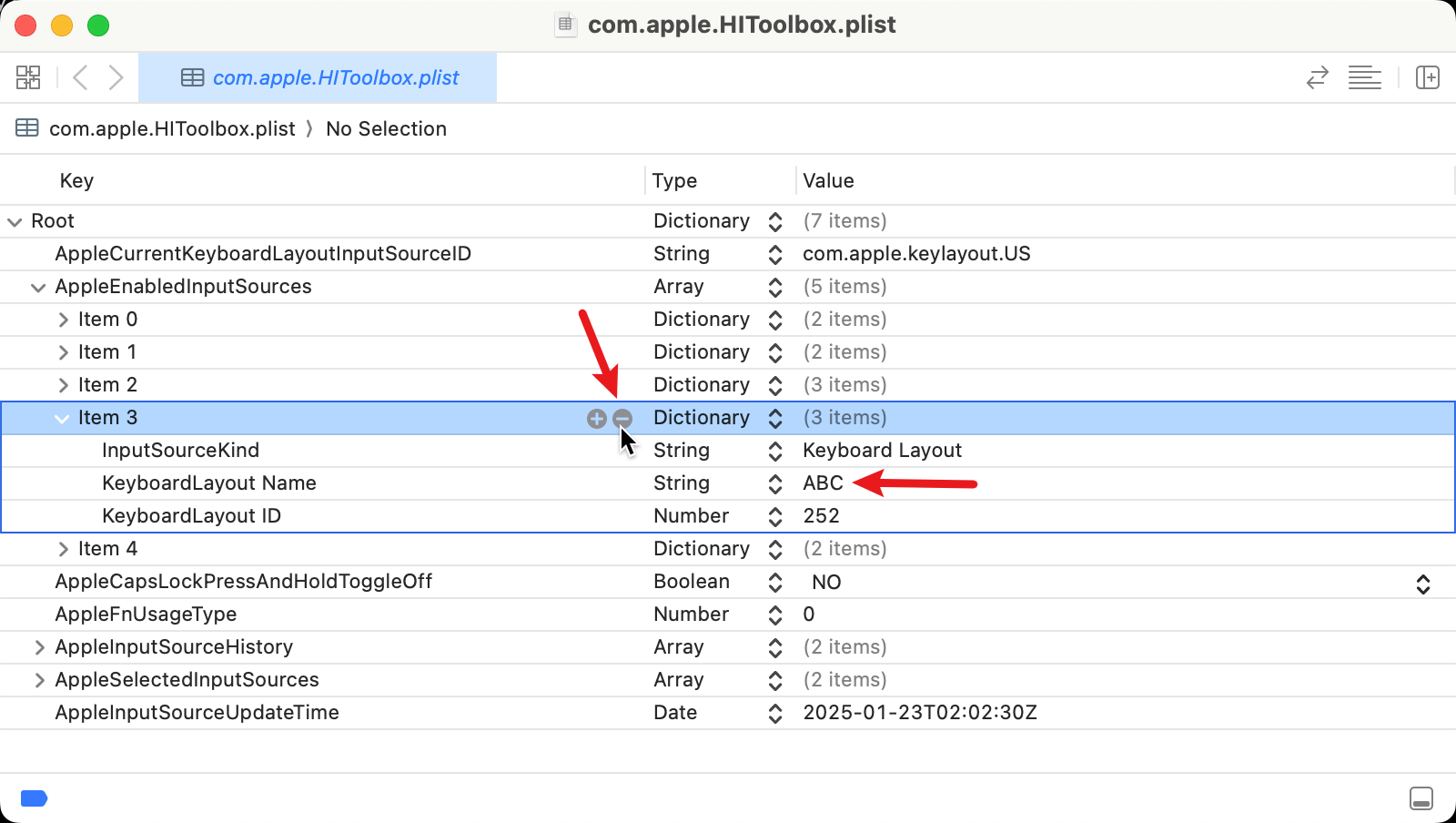Select com.apple.keylayout.US value
1456x823 pixels.
(x=916, y=254)
